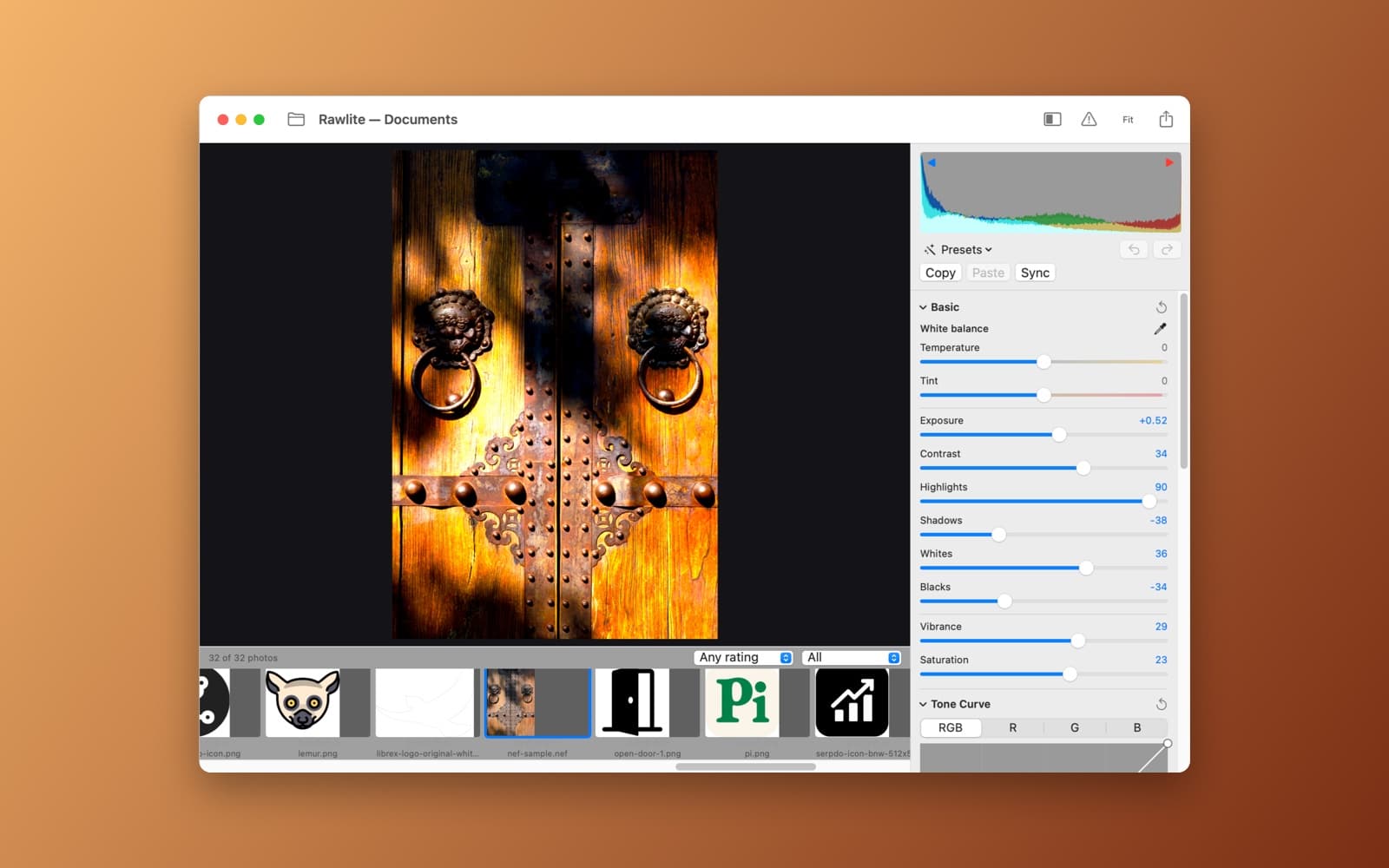
Task: Select the G channel curve tab
Action: click(x=1075, y=727)
